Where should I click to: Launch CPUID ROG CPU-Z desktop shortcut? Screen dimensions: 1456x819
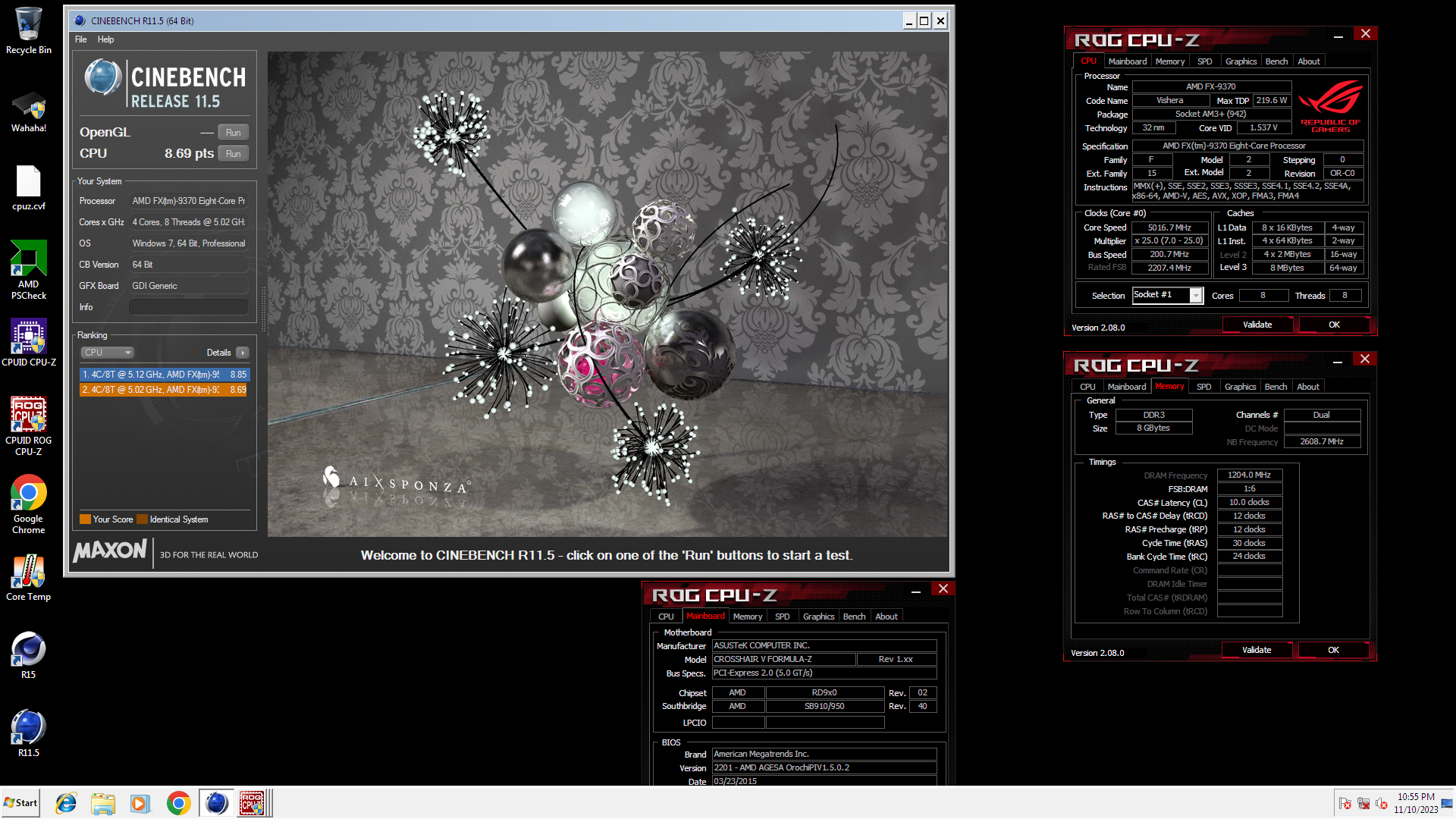[28, 425]
